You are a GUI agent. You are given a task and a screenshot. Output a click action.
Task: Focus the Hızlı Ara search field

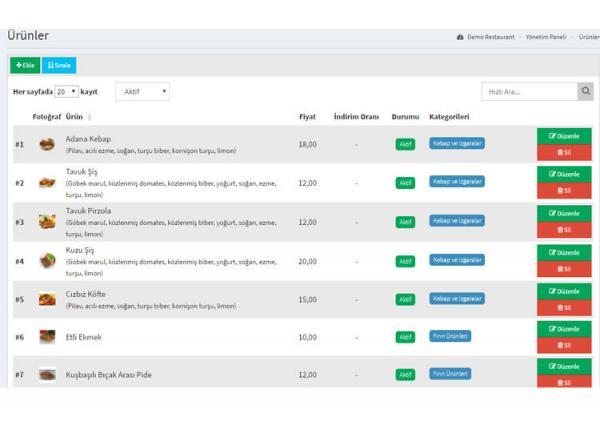point(530,92)
